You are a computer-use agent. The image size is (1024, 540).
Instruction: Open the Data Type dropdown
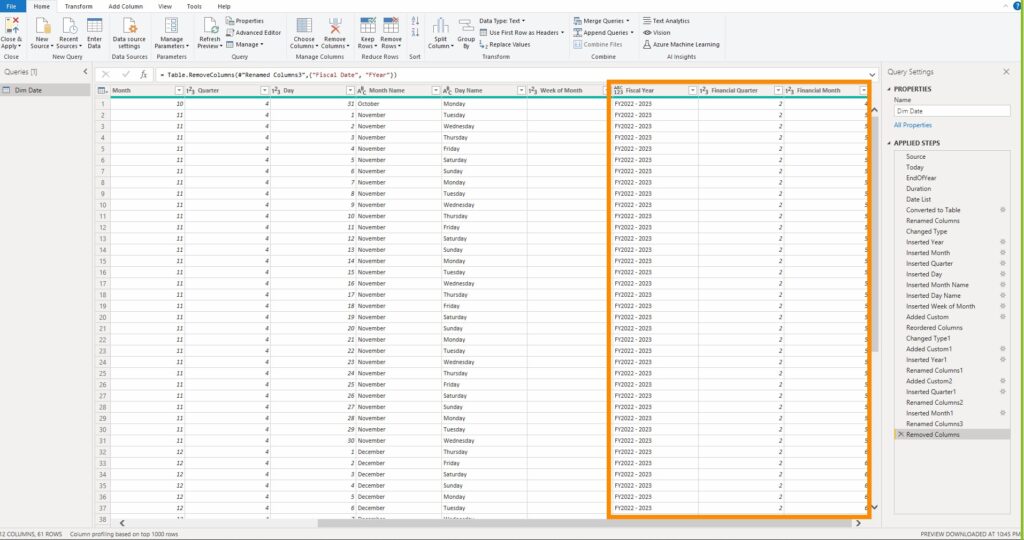click(502, 21)
